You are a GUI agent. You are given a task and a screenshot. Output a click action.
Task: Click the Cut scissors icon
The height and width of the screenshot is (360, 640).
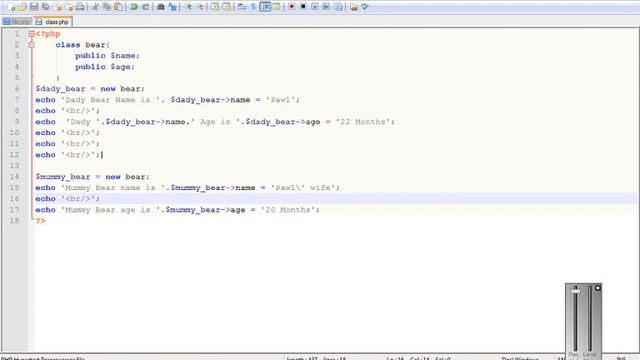point(96,7)
